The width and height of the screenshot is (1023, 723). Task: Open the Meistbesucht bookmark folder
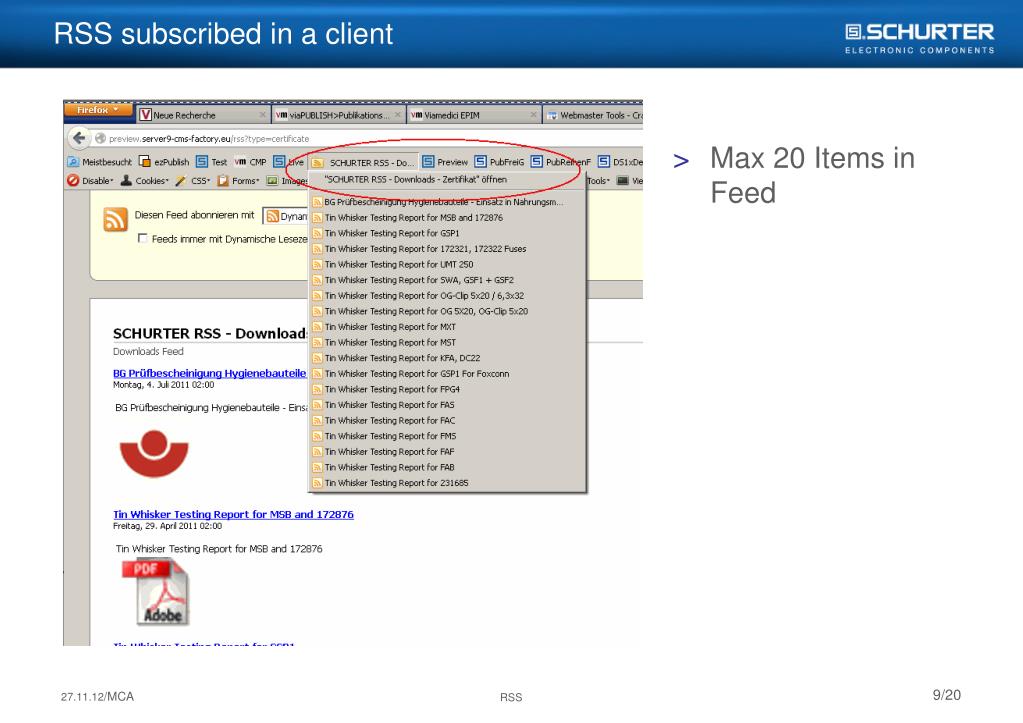100,162
